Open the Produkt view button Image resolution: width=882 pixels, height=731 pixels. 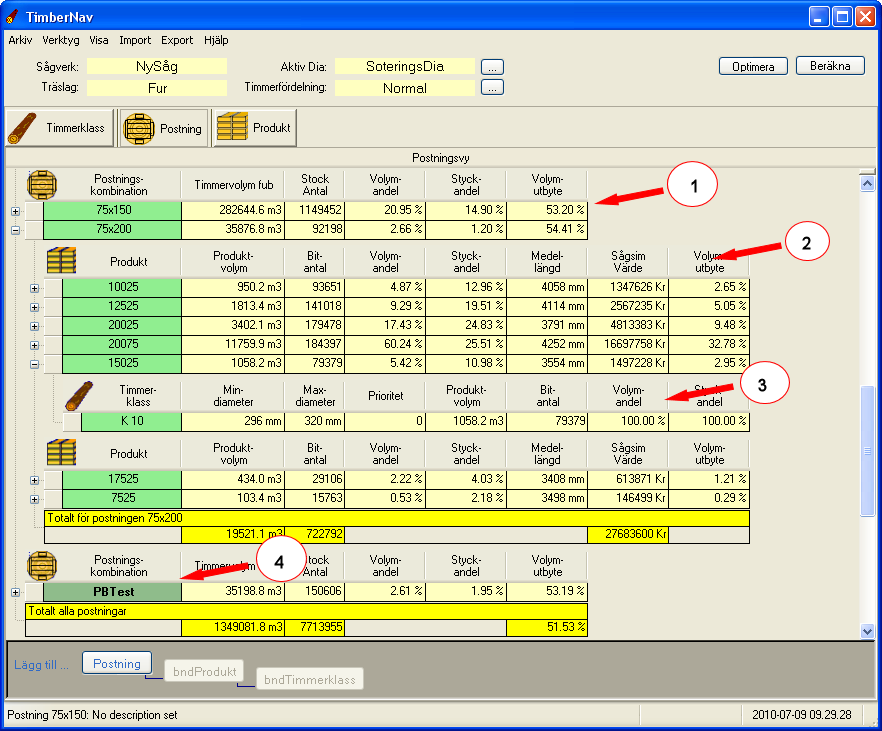click(255, 128)
